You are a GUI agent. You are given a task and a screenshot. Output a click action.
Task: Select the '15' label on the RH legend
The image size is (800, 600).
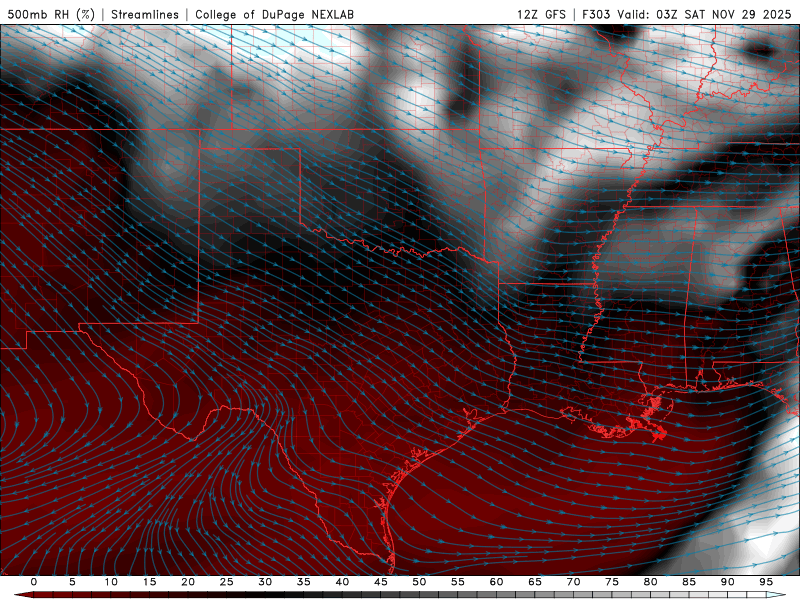[x=149, y=582]
